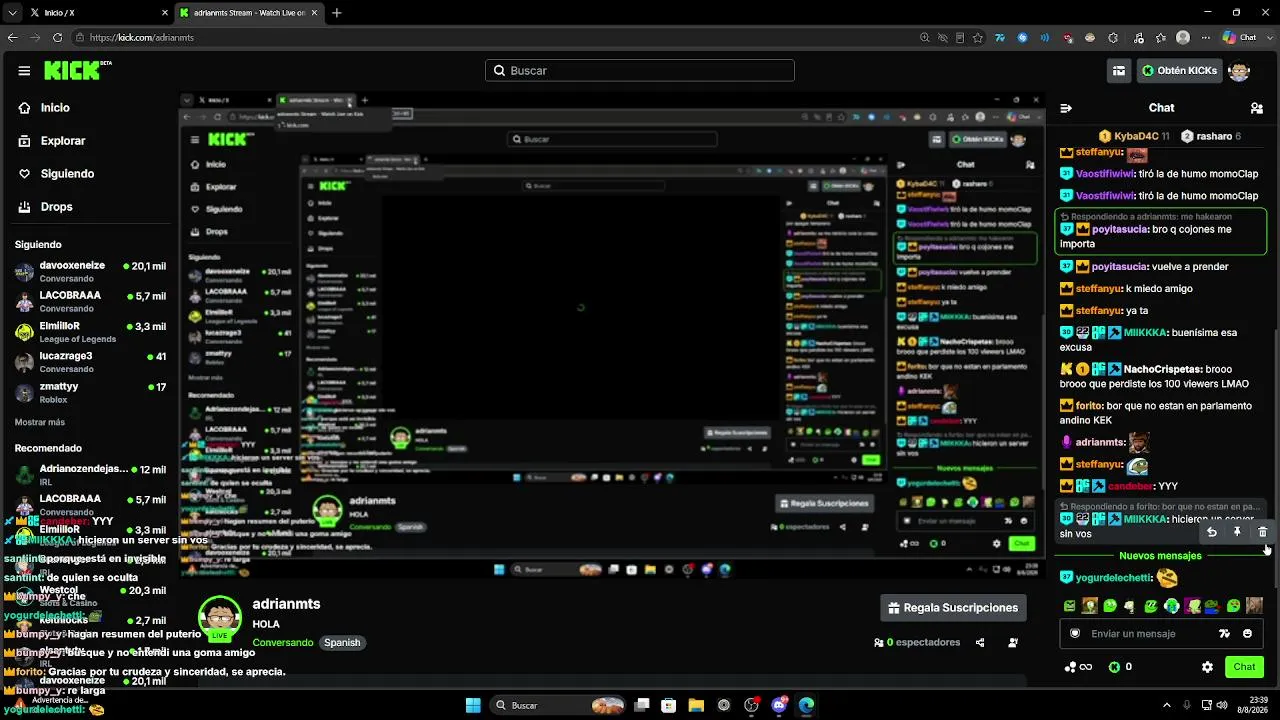
Task: Expand Mostrar más under Siguiendo
Action: point(40,422)
